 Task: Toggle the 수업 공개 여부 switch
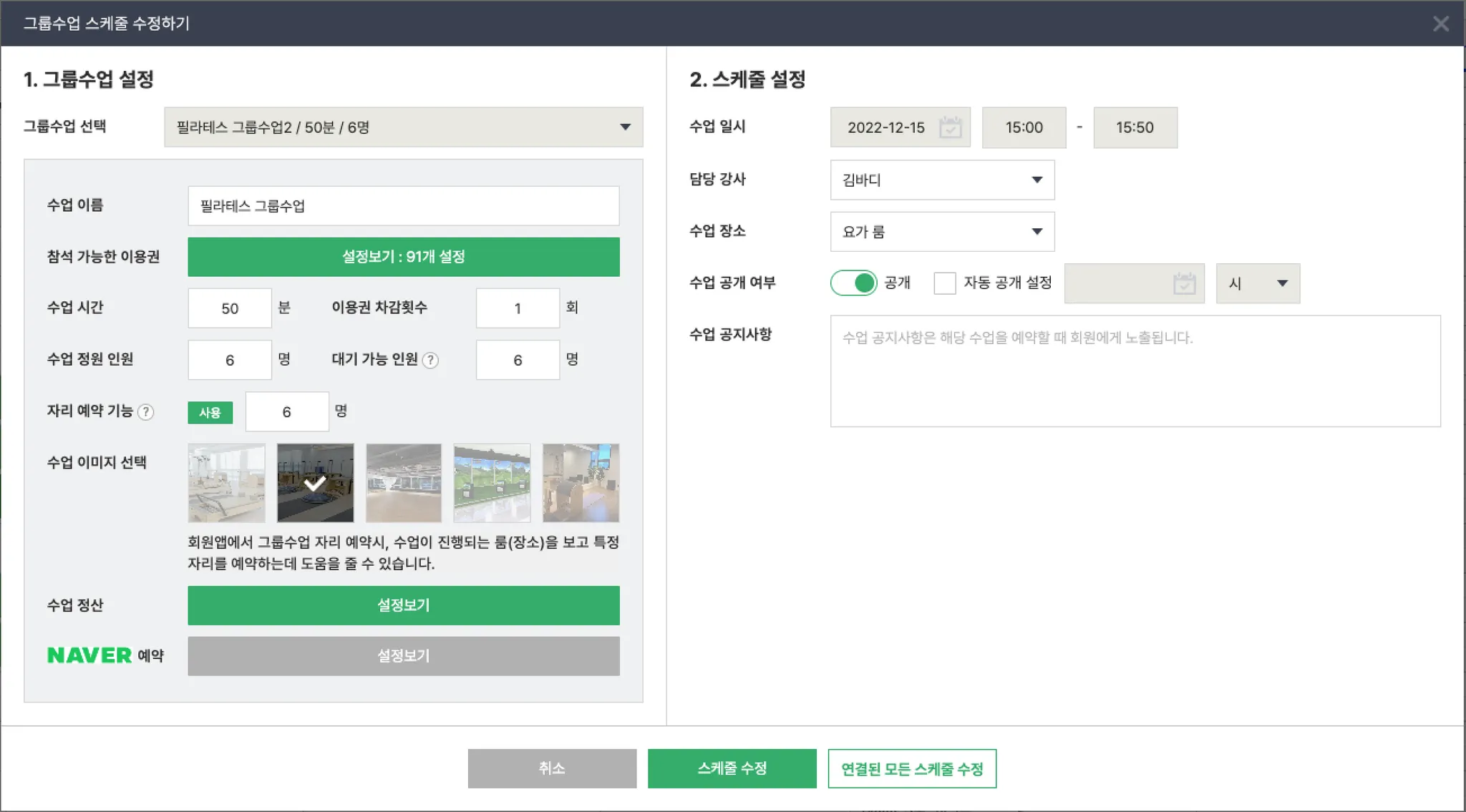[x=853, y=283]
